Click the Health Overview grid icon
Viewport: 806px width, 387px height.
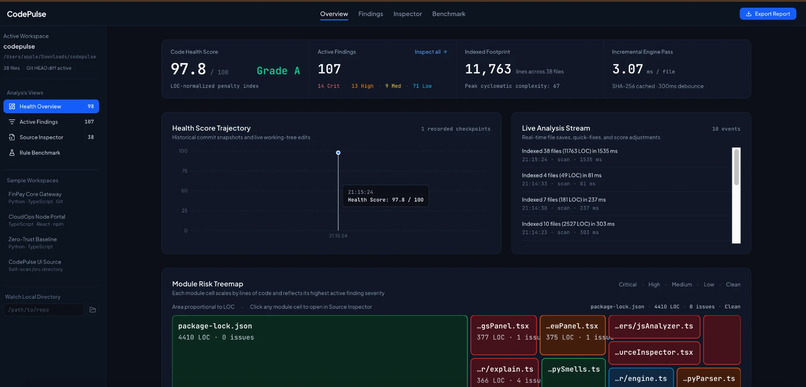coord(12,106)
